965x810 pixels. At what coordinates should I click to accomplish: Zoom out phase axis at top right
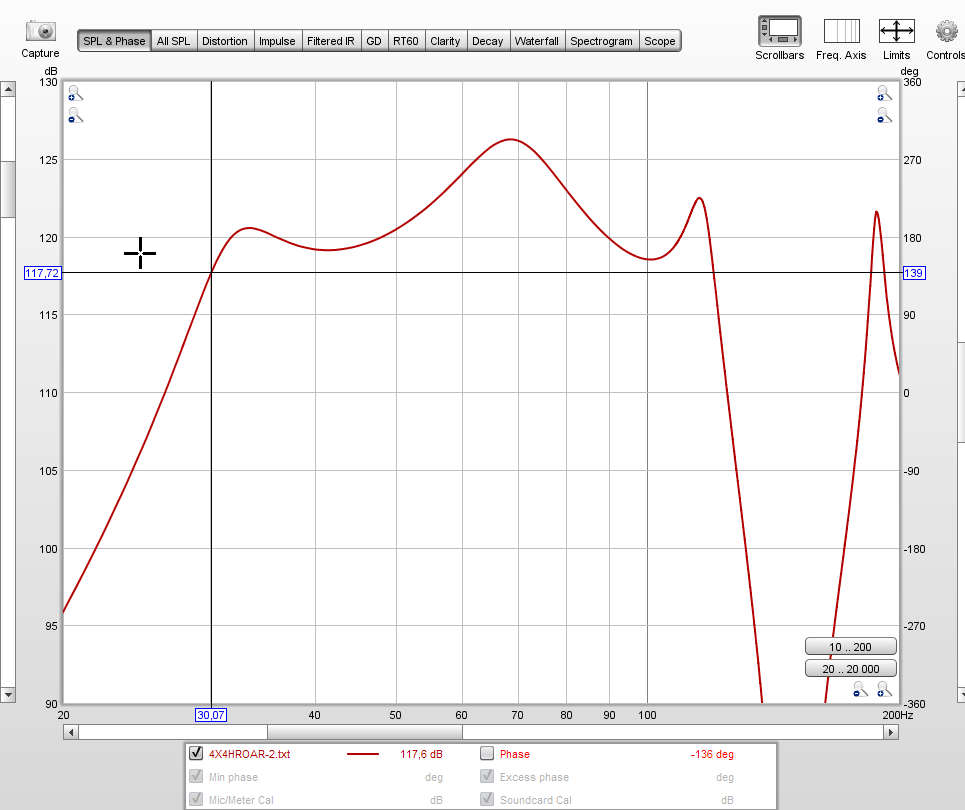[884, 115]
